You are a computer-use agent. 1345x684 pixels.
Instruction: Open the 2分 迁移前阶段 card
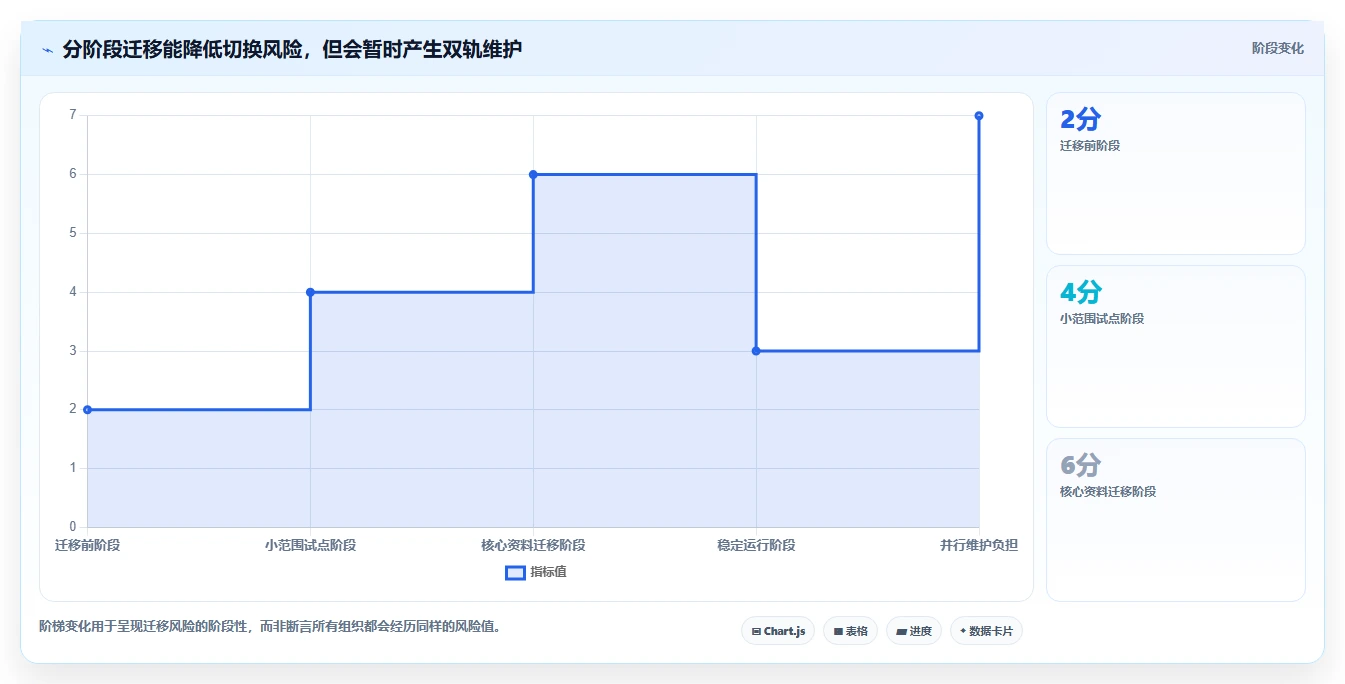tap(1176, 174)
